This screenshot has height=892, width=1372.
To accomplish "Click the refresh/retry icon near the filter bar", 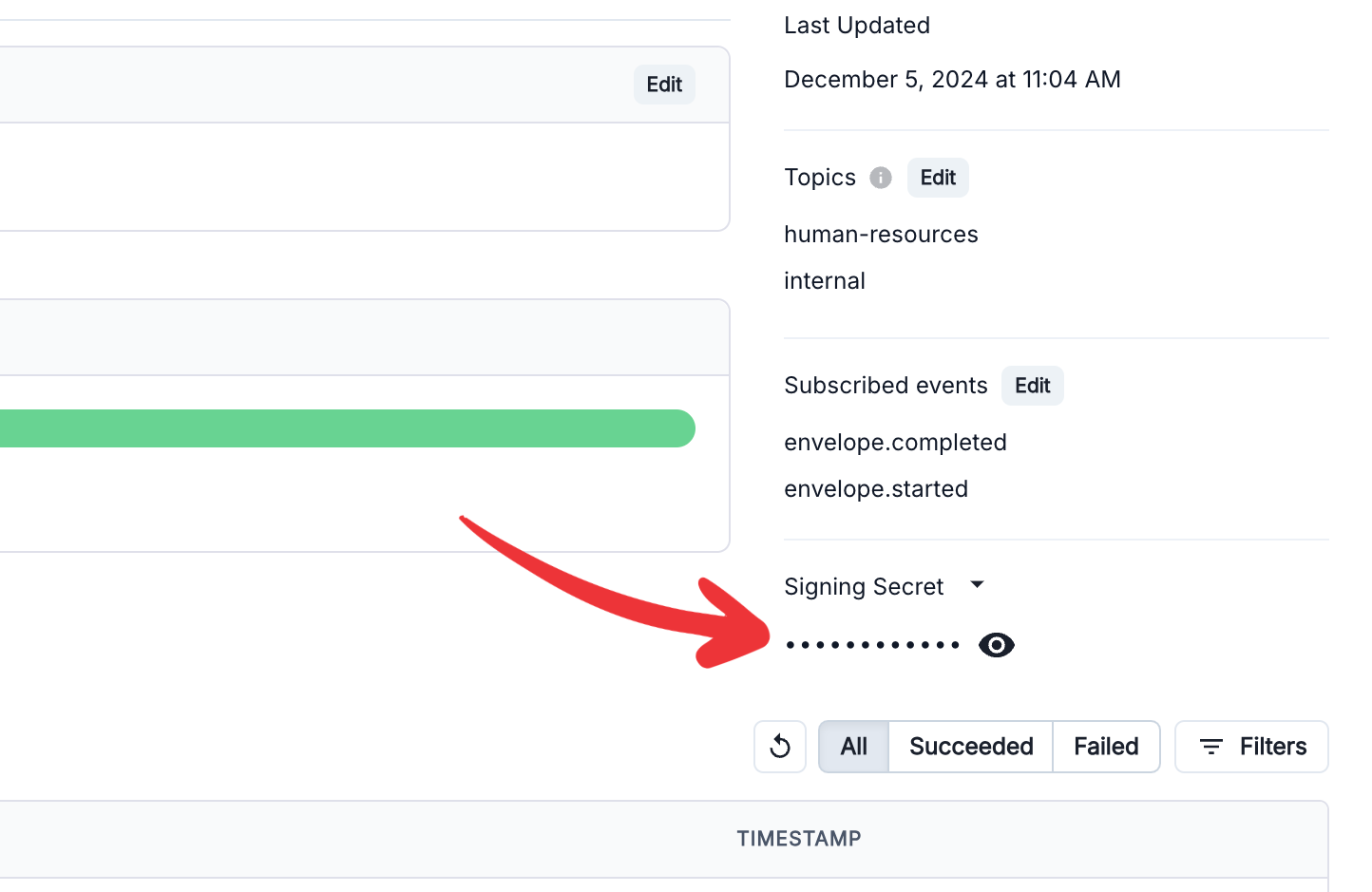I will tap(779, 747).
